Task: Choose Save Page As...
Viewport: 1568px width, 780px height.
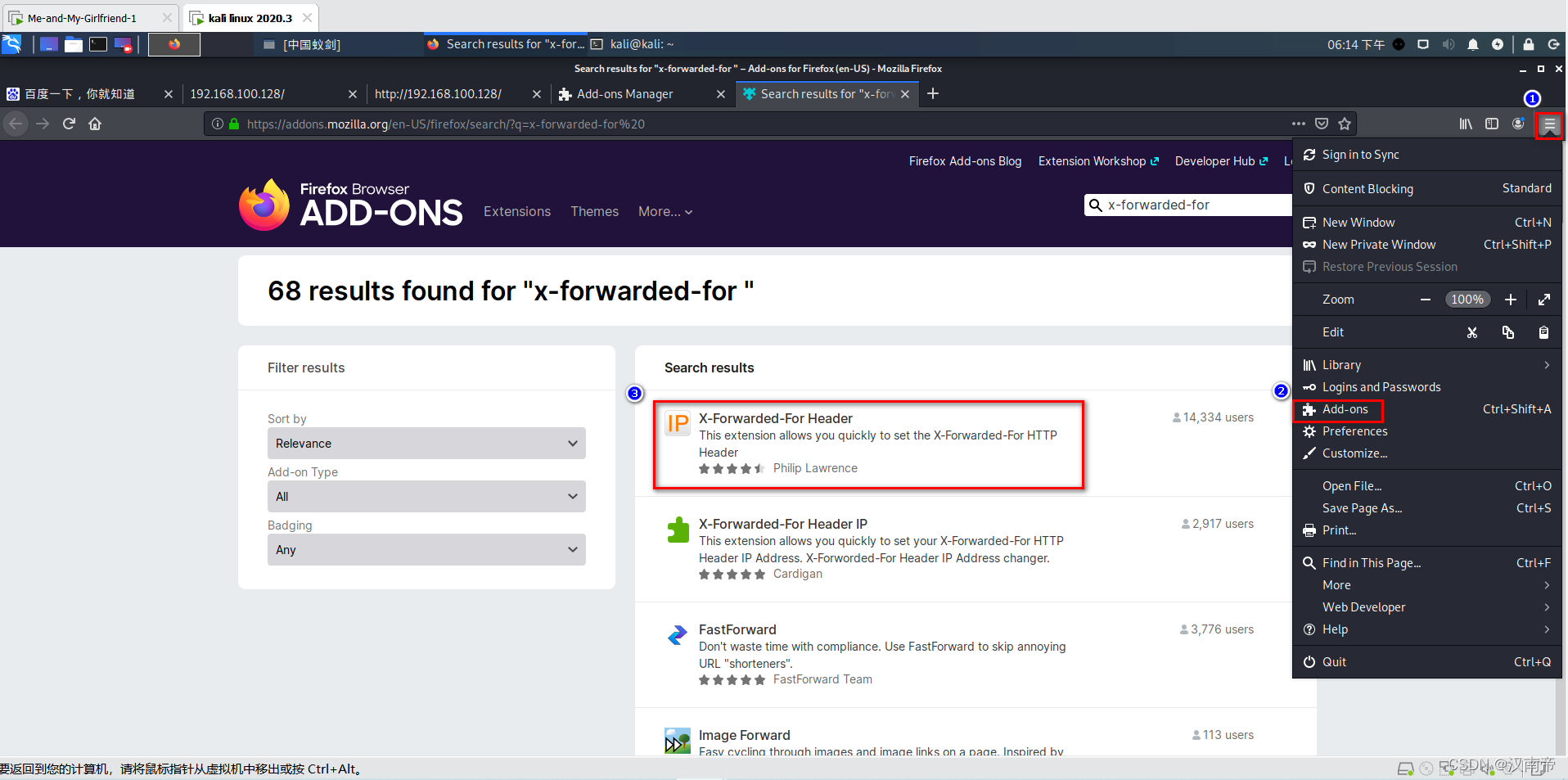Action: [1427, 508]
